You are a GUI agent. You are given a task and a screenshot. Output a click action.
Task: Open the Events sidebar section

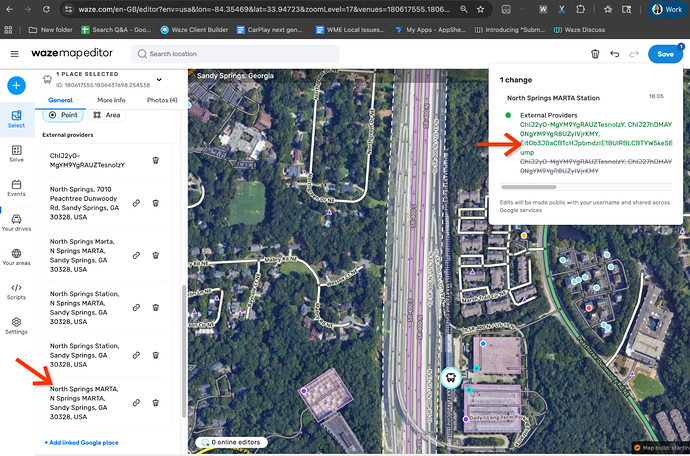click(x=17, y=187)
